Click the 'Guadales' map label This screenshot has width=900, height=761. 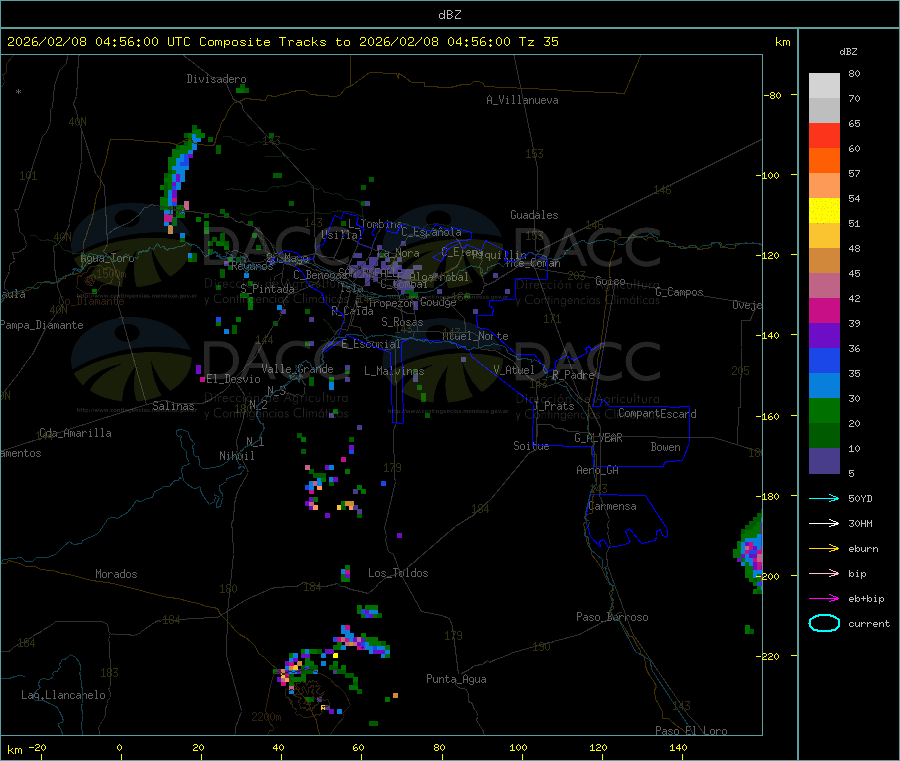534,215
